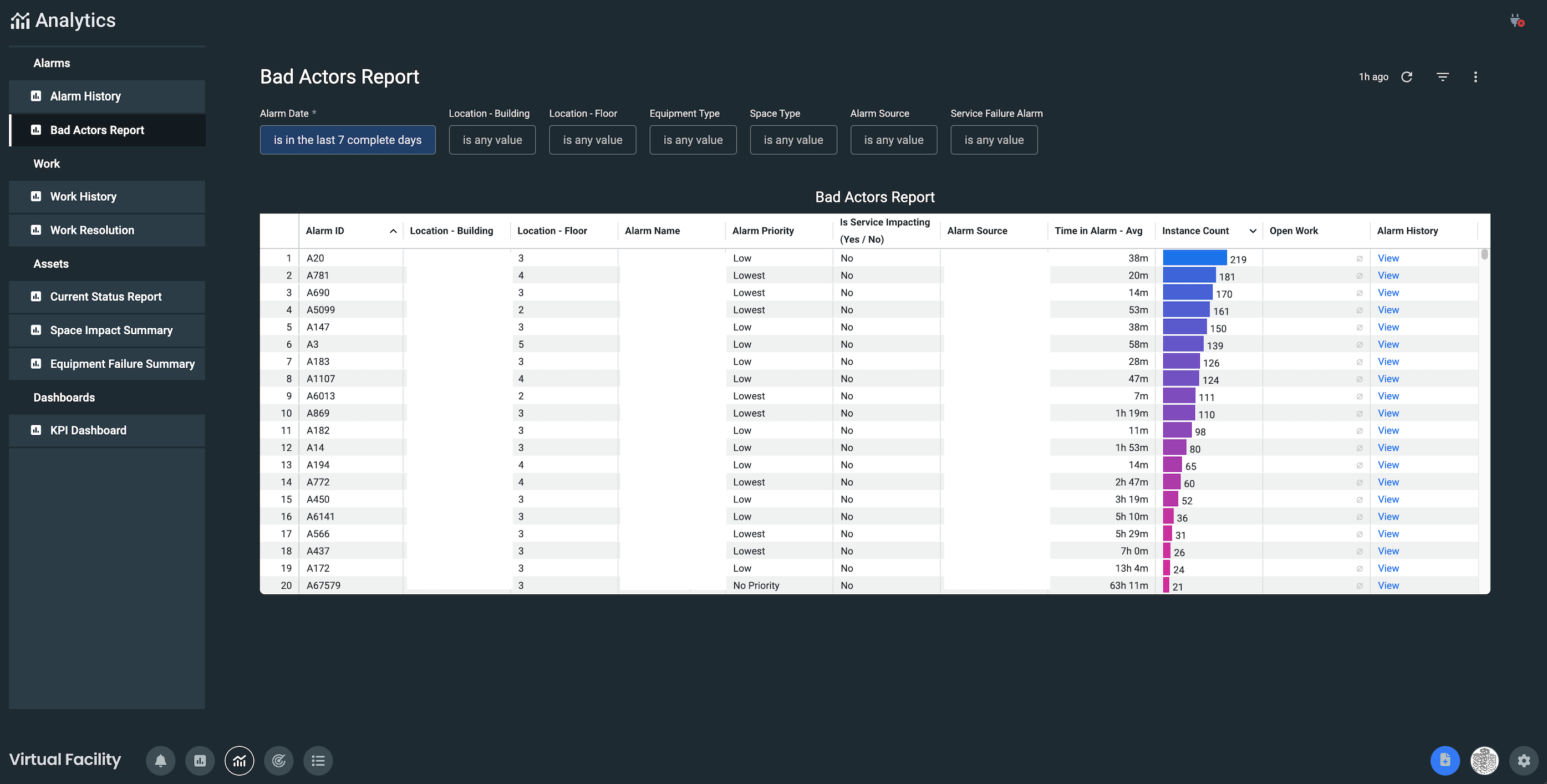Click the blue document icon bottom right
This screenshot has height=784, width=1547.
click(1445, 761)
